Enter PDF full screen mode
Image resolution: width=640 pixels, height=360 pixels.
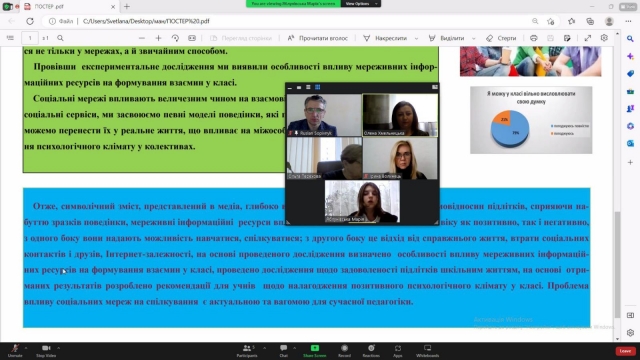(587, 38)
